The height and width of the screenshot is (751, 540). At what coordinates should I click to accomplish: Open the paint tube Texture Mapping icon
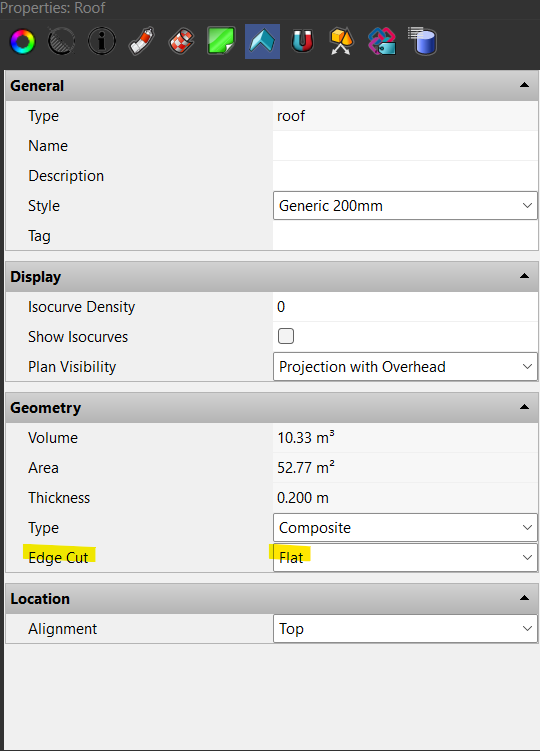point(142,41)
